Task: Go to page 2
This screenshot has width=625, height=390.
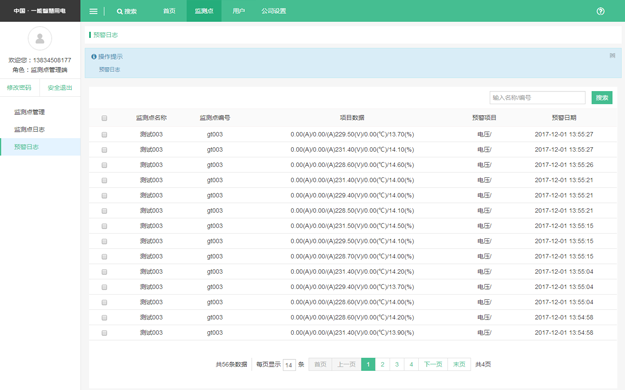Action: pos(382,364)
